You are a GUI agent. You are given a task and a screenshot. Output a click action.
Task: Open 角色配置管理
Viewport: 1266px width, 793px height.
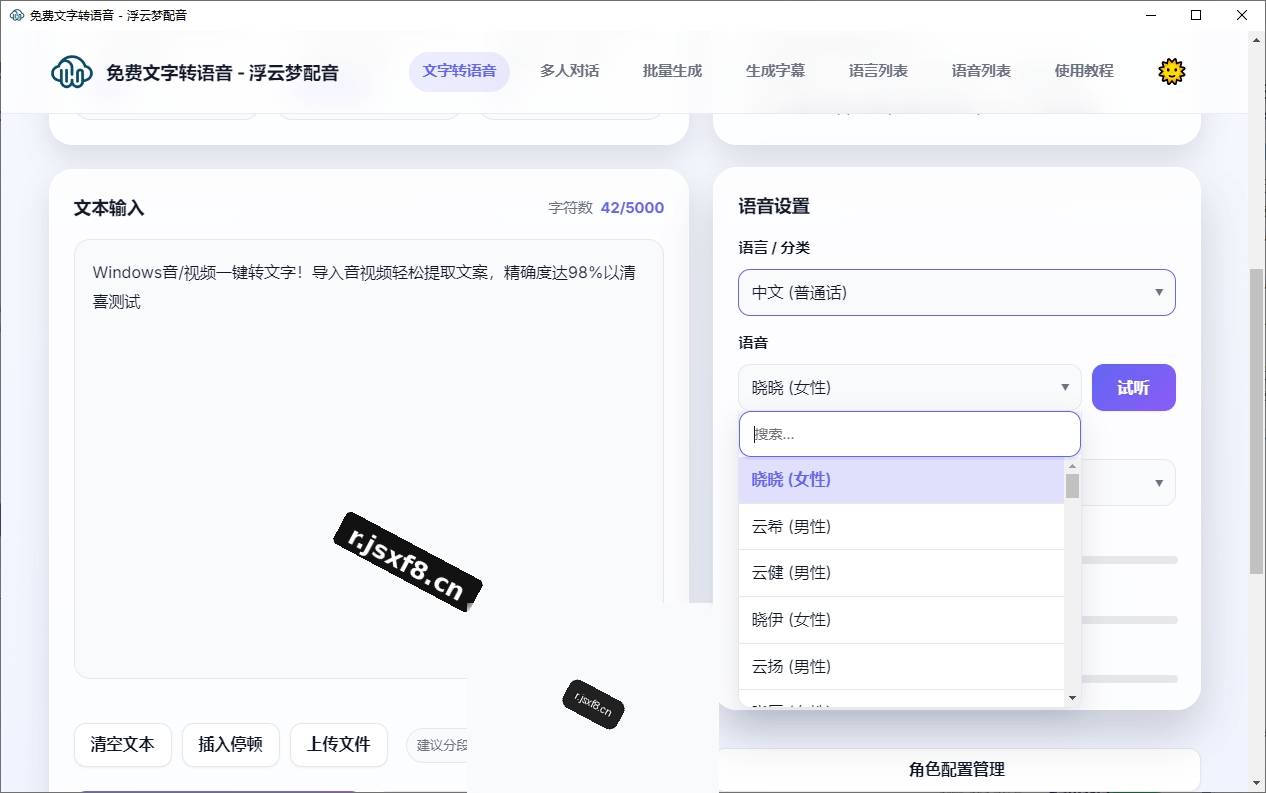[x=957, y=769]
